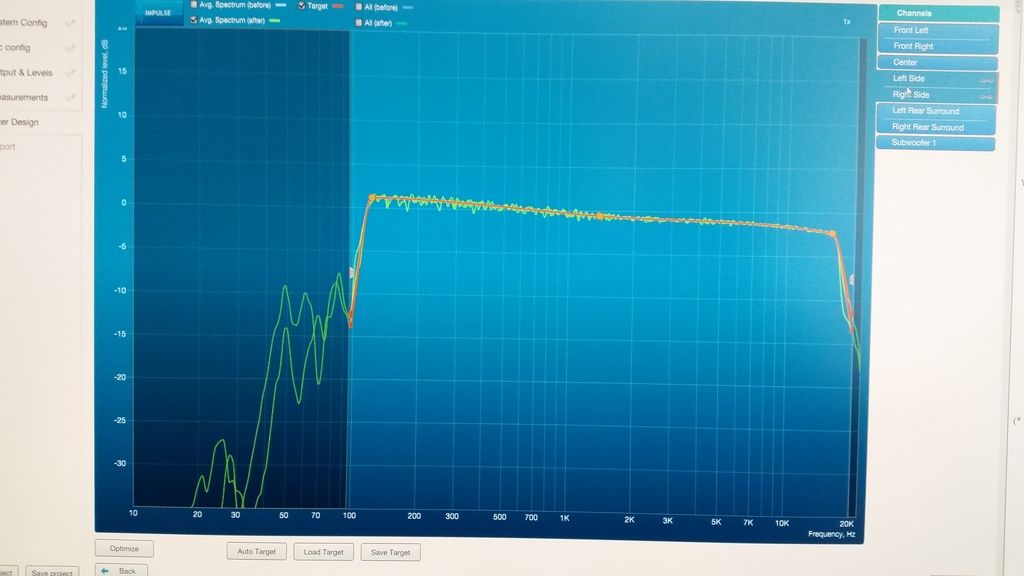Select the target curve point near 1.5 kHz

tap(600, 216)
